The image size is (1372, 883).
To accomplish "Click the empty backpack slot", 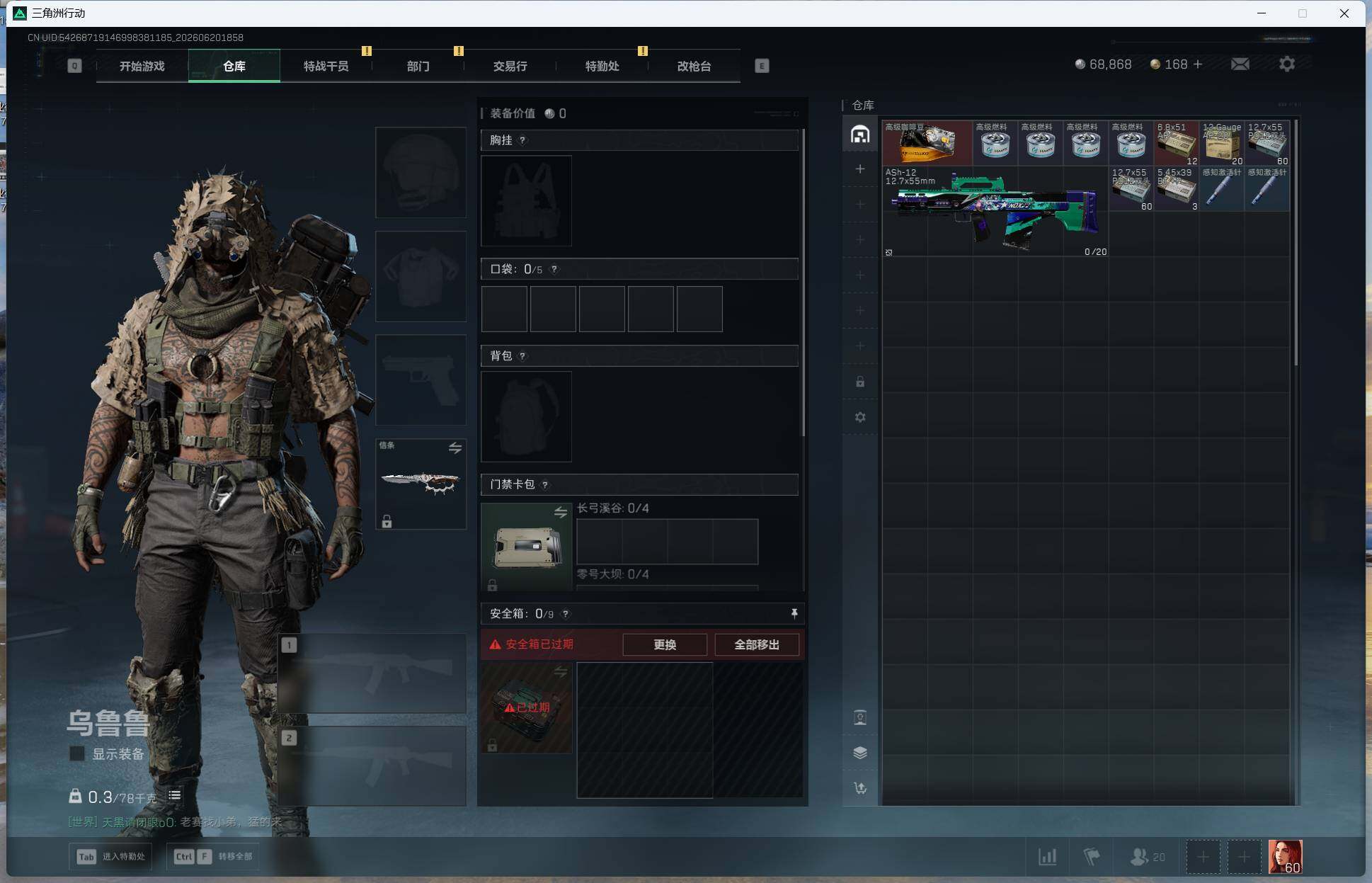I will click(x=526, y=416).
